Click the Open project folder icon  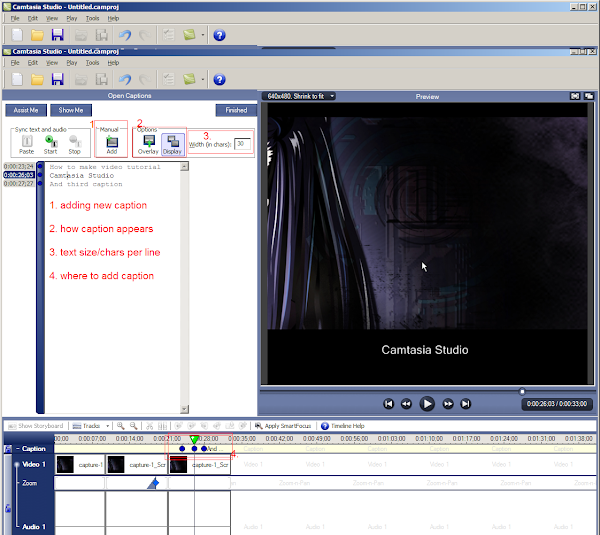point(36,79)
